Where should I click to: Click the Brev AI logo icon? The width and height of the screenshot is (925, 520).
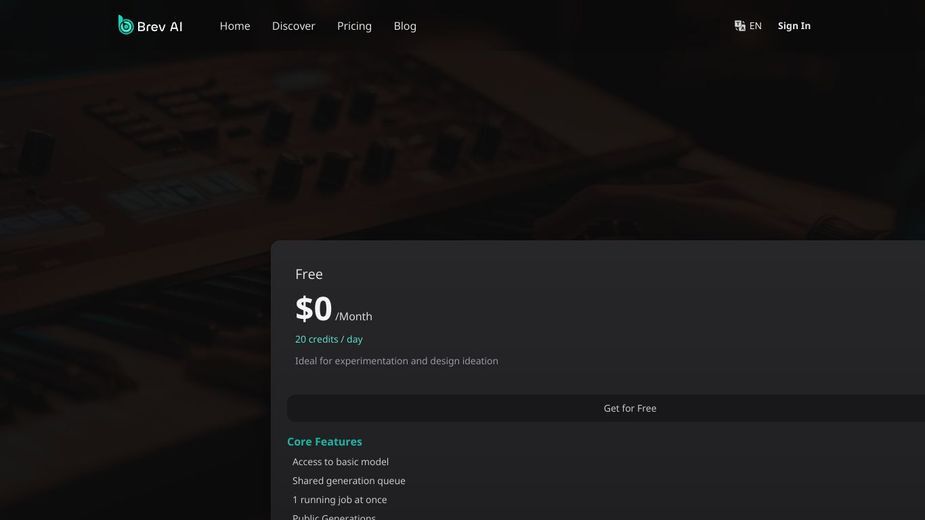[x=125, y=25]
